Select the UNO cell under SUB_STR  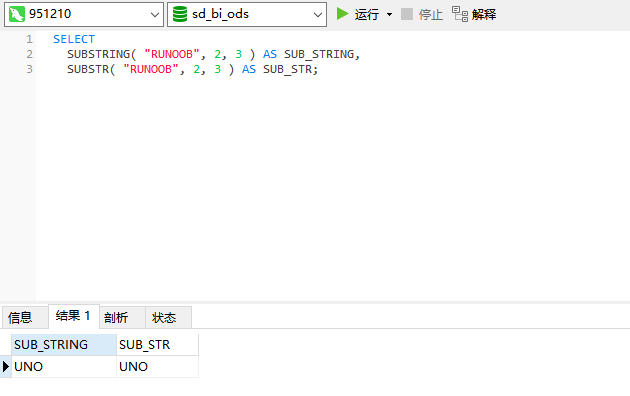158,367
